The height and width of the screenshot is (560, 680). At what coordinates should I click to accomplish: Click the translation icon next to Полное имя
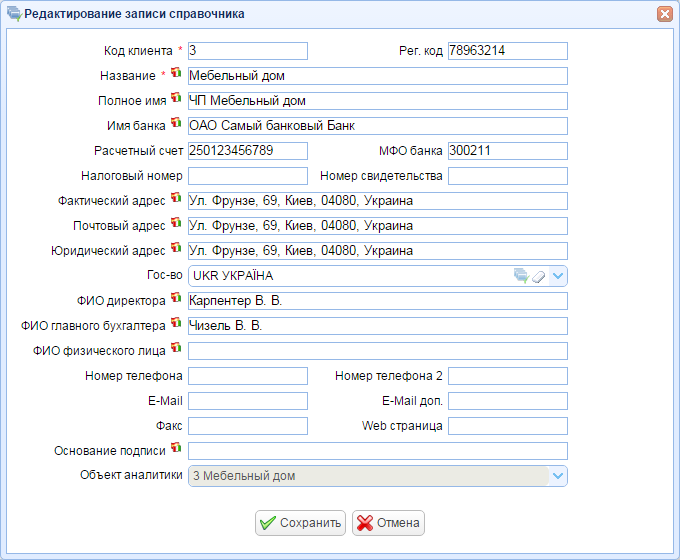pyautogui.click(x=176, y=98)
